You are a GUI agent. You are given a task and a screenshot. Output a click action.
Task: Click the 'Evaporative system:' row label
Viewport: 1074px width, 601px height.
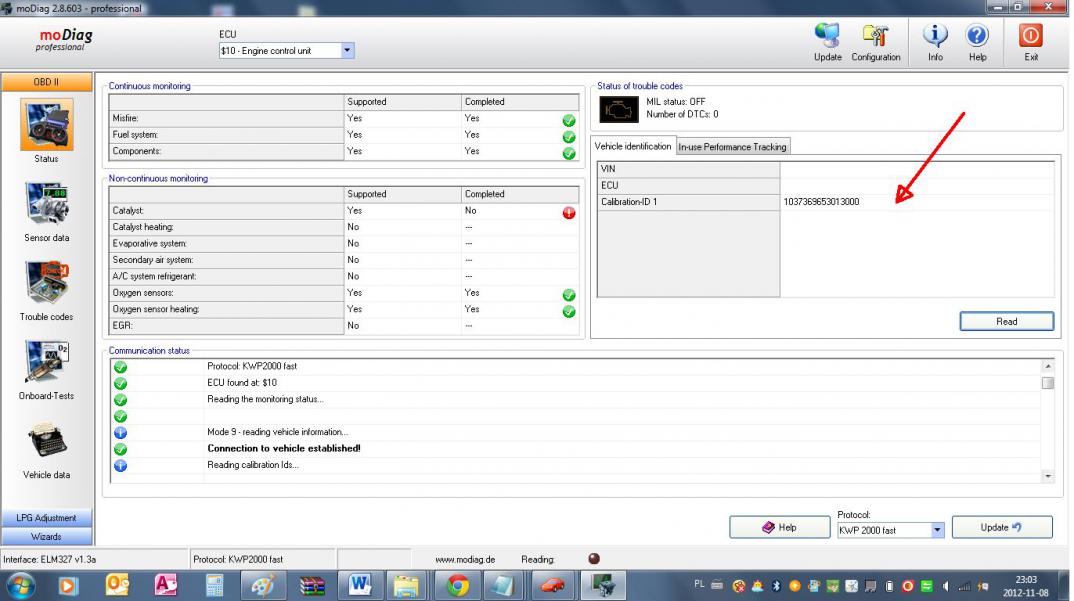[149, 243]
